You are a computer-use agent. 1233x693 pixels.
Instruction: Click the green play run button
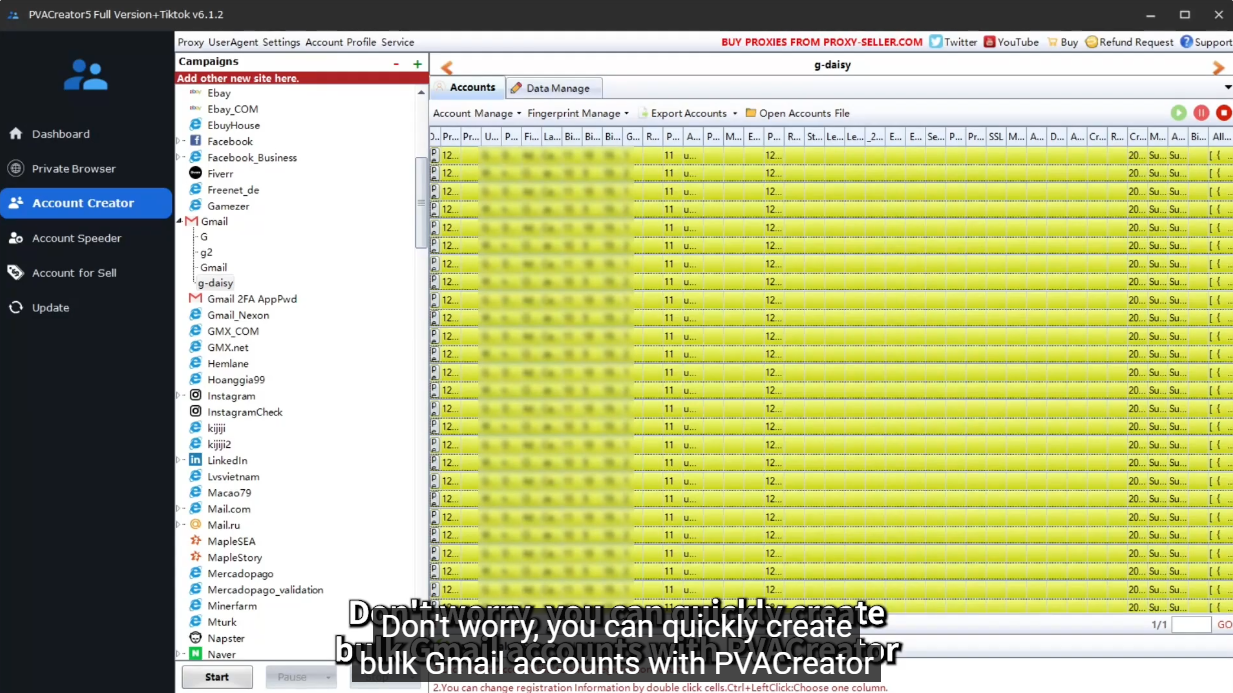coord(1179,113)
